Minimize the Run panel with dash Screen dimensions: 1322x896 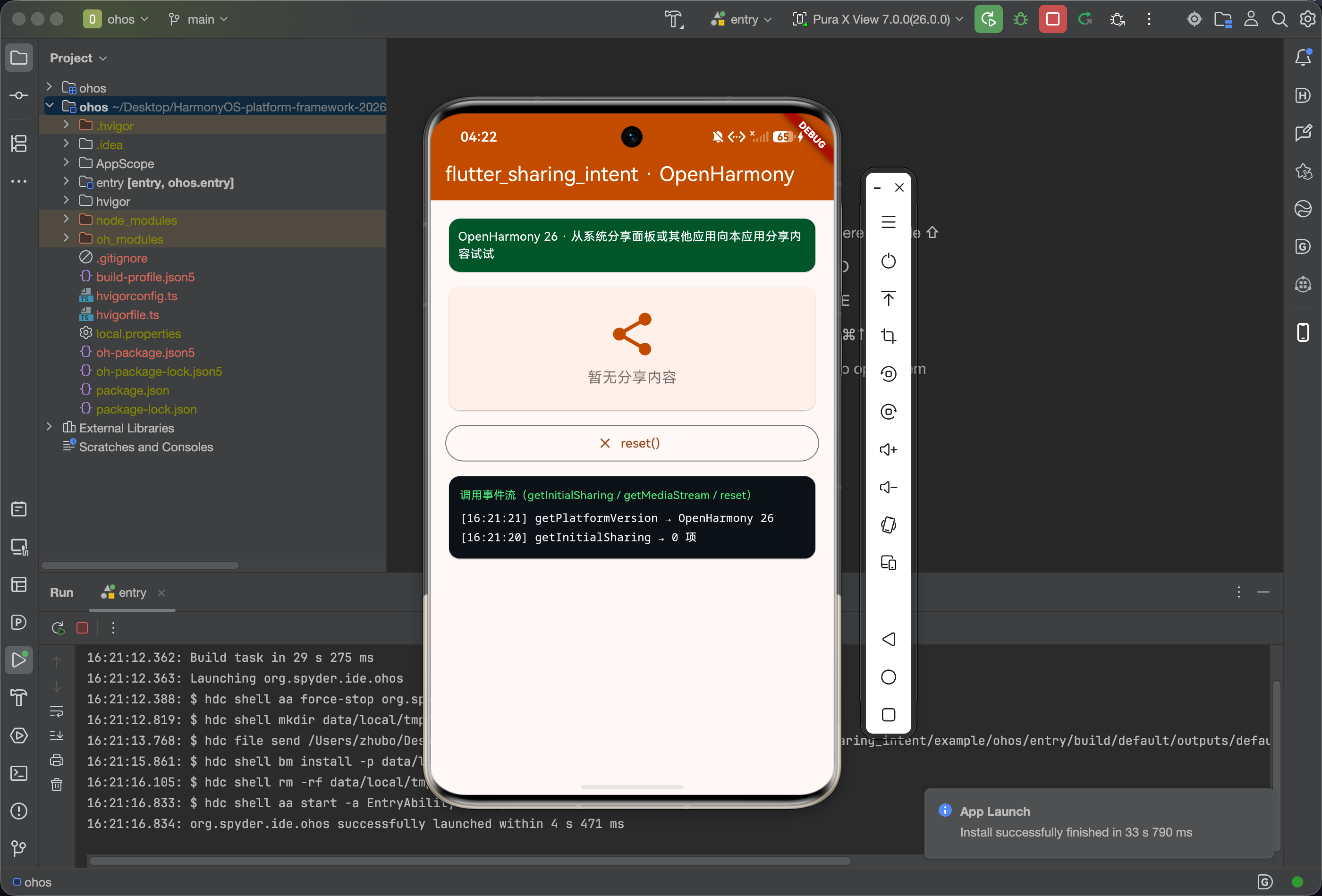coord(1263,592)
